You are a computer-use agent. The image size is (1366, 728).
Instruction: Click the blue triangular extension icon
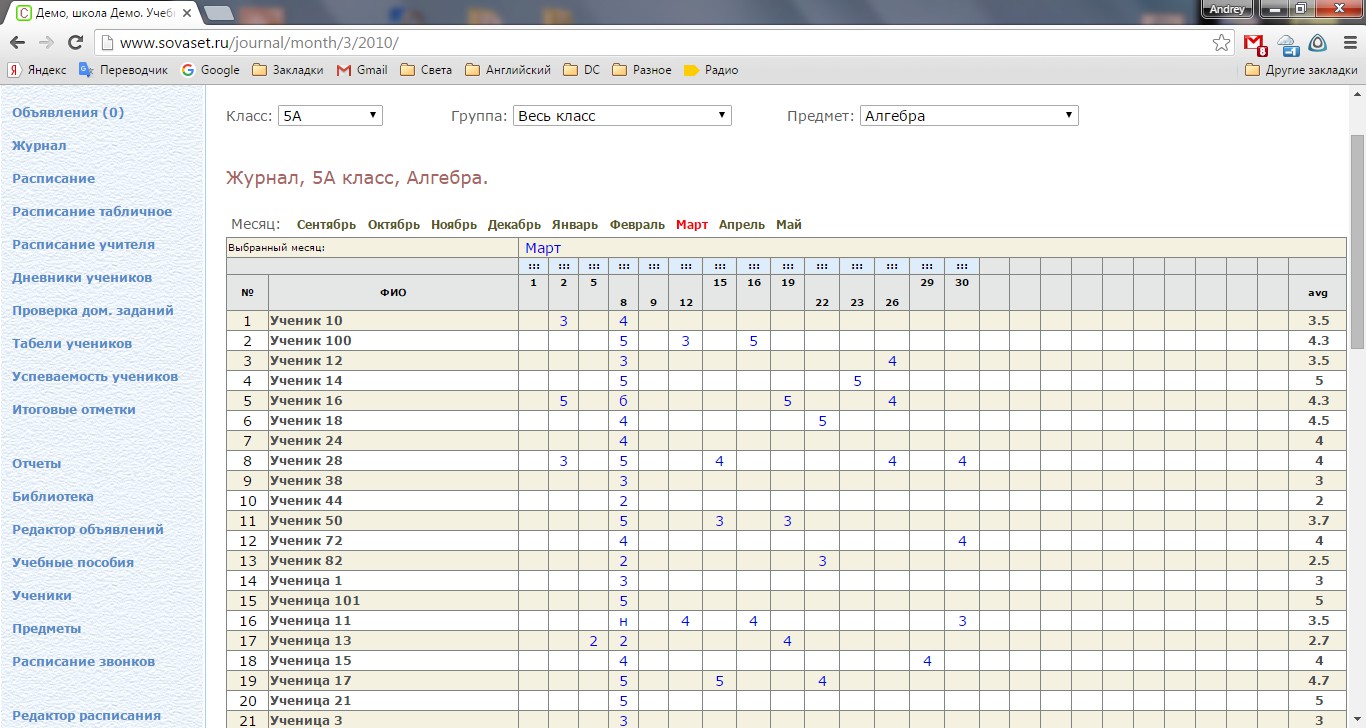click(1318, 43)
